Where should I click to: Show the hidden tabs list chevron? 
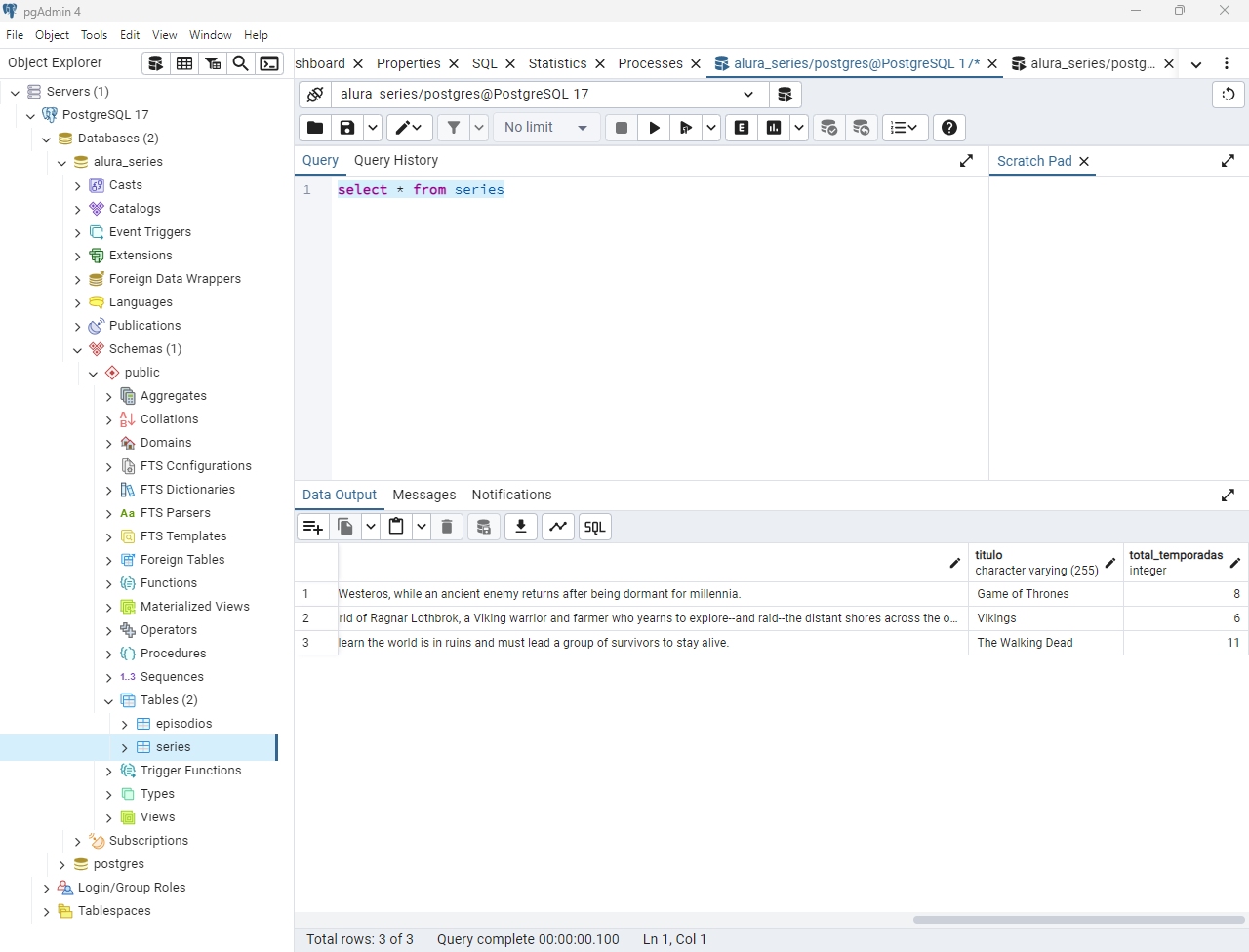(1196, 64)
